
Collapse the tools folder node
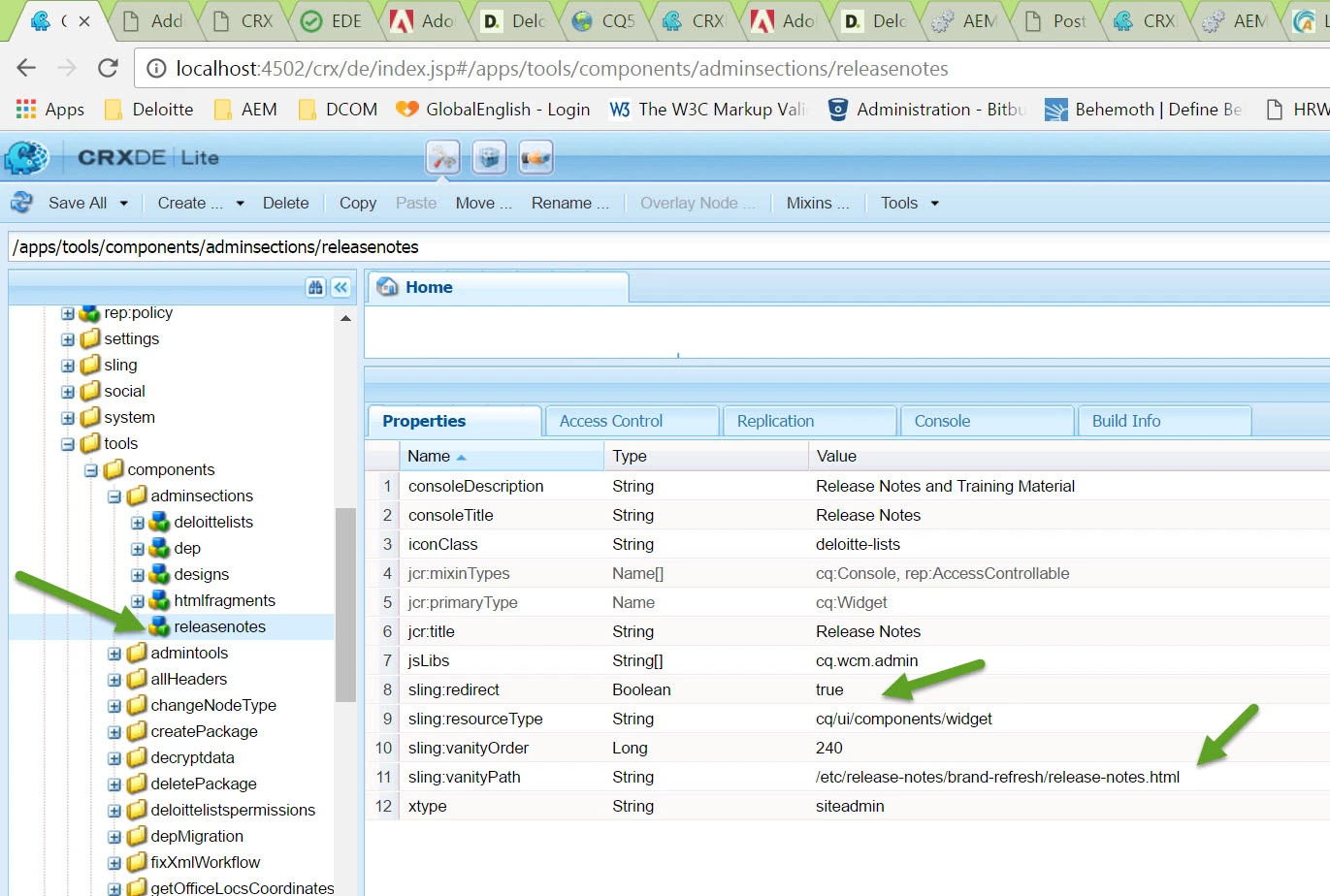coord(68,444)
